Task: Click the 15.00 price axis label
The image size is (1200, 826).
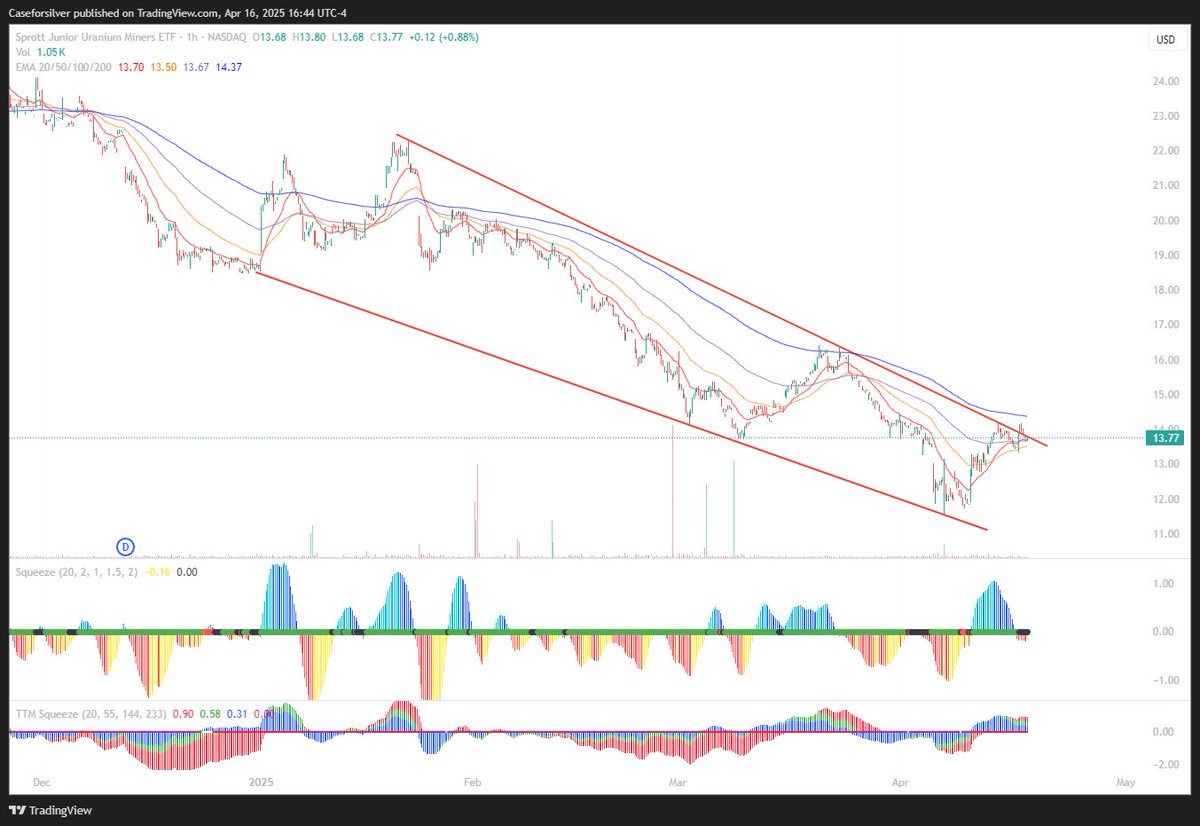Action: pyautogui.click(x=1165, y=395)
